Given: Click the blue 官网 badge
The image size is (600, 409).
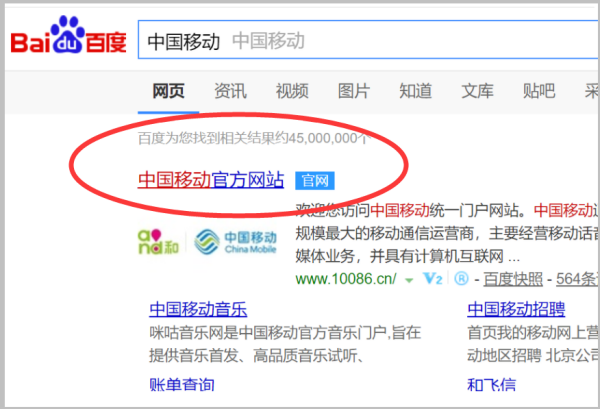Looking at the screenshot, I should [x=315, y=181].
